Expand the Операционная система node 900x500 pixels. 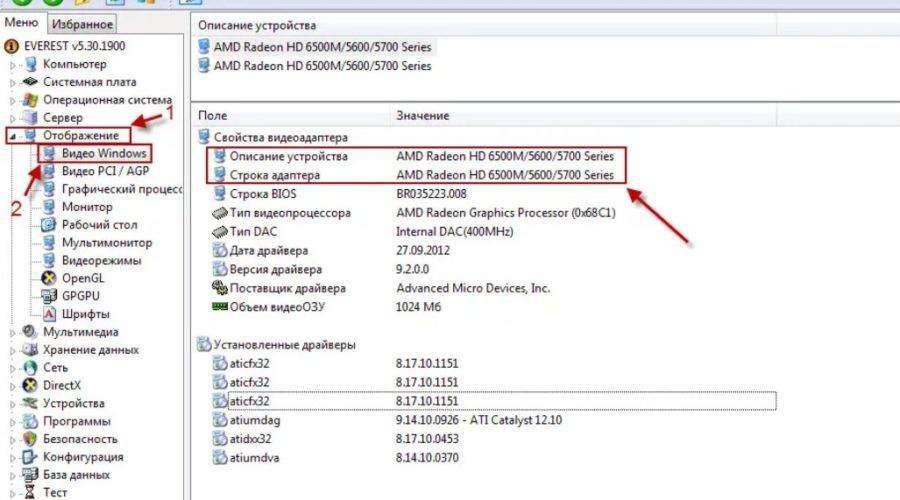pos(13,100)
